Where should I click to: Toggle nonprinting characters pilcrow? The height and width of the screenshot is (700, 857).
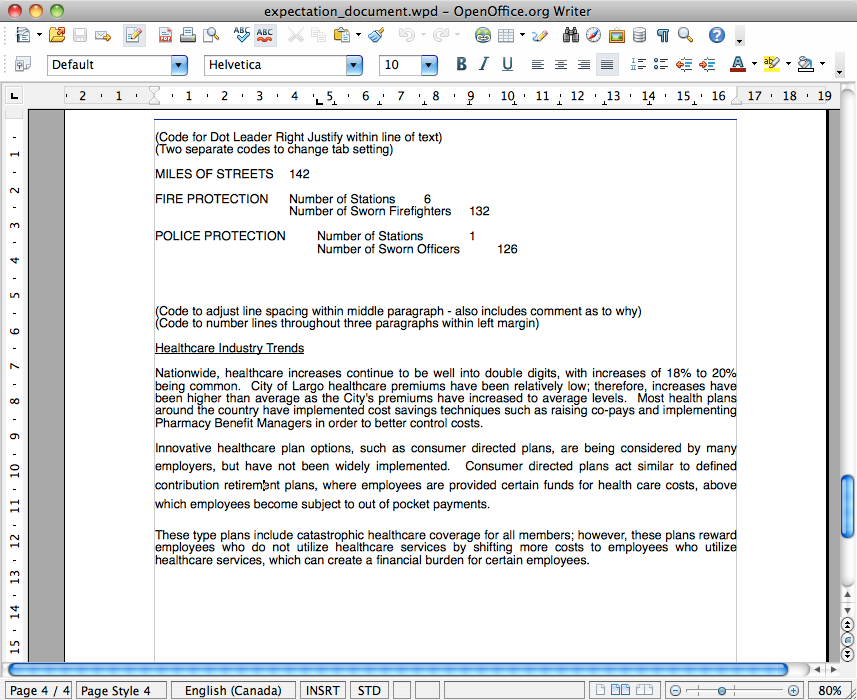click(662, 36)
